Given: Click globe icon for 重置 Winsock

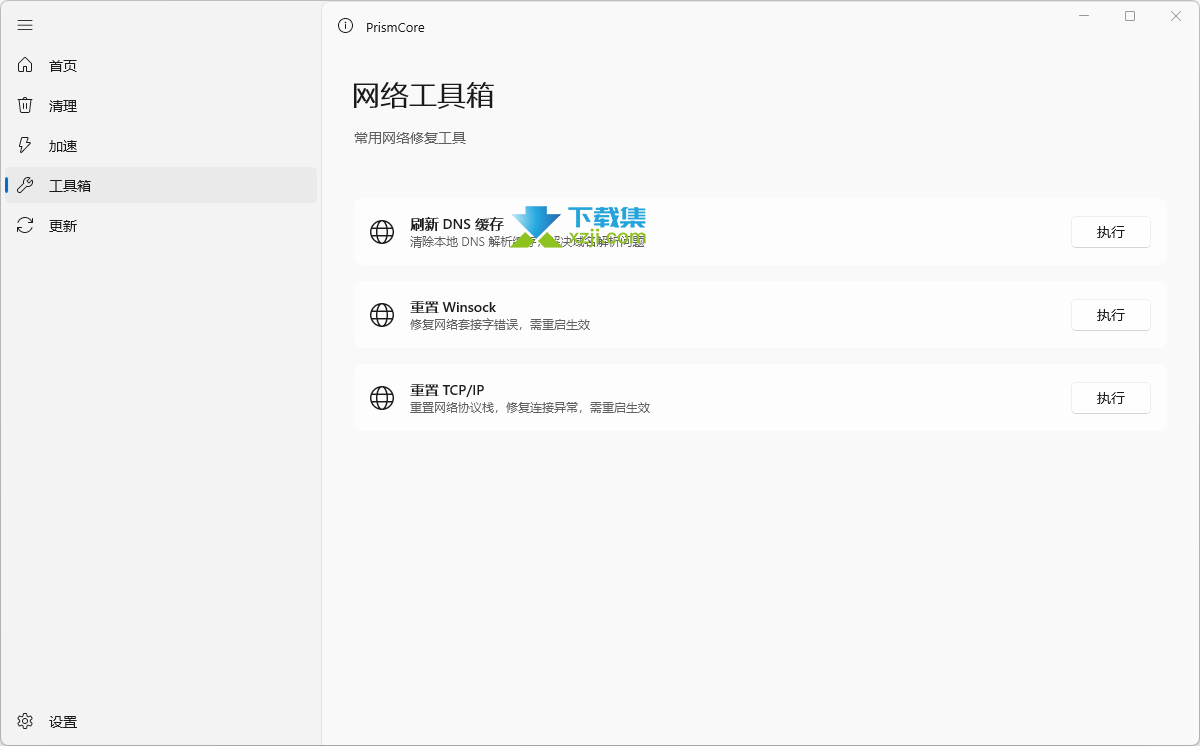Looking at the screenshot, I should (x=382, y=315).
